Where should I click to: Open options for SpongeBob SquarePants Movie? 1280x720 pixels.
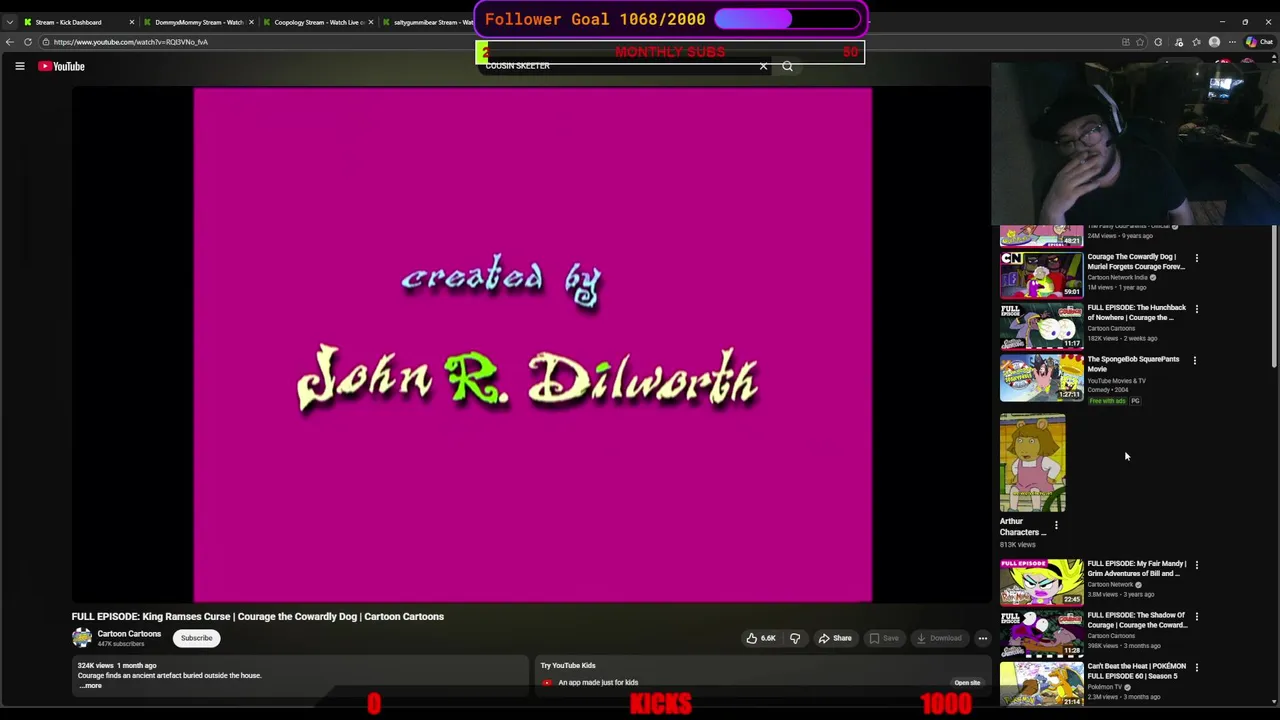coord(1196,360)
